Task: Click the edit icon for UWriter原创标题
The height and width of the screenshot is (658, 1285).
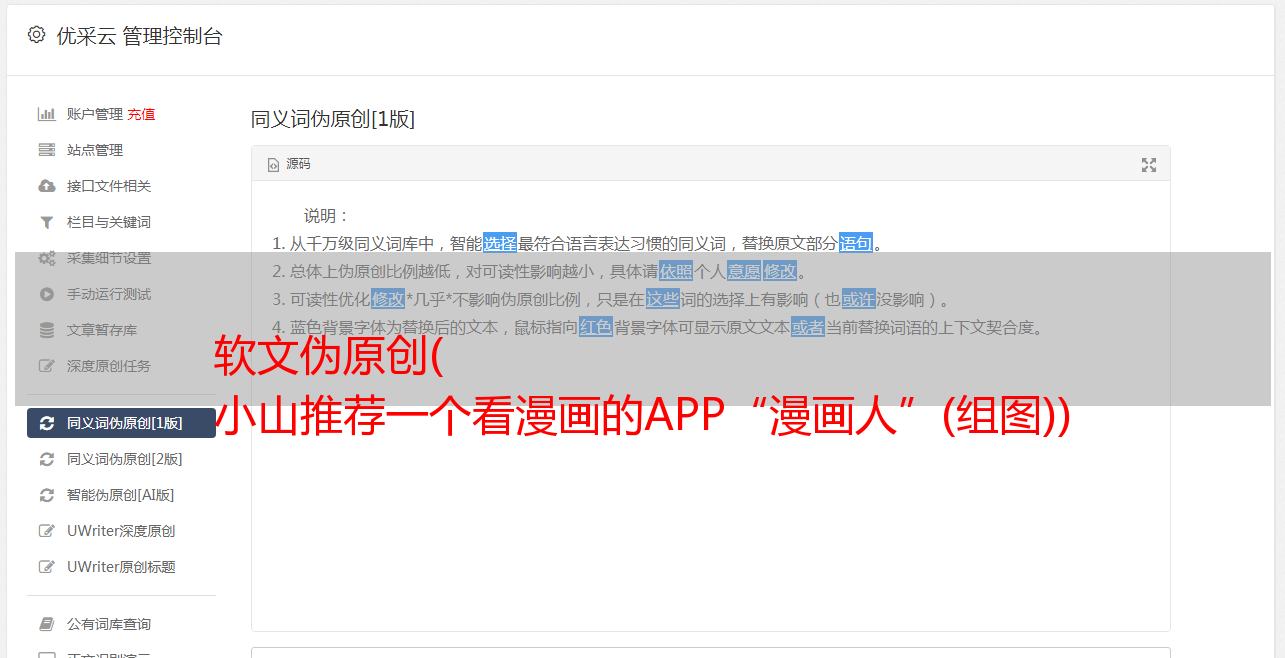Action: [47, 567]
